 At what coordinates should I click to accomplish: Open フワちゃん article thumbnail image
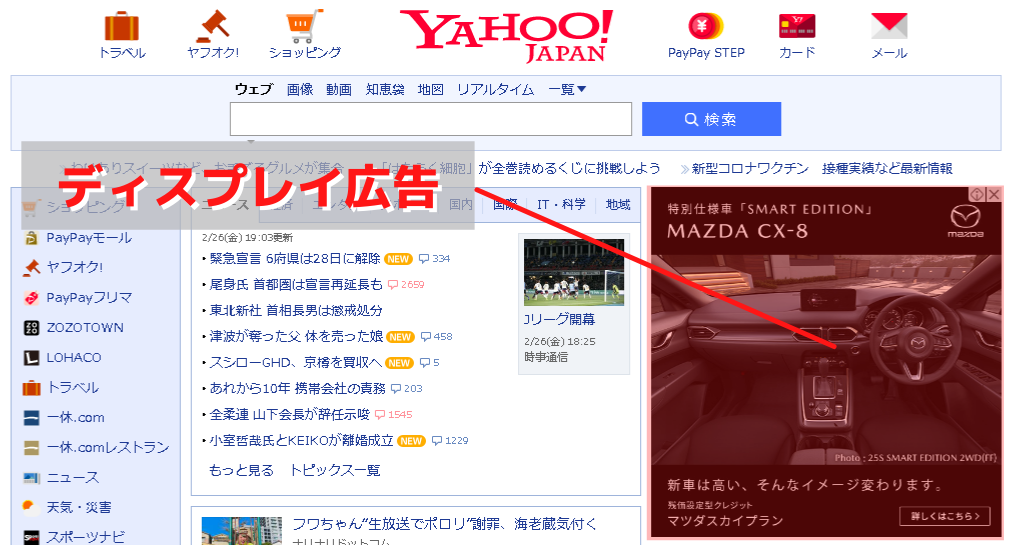tap(242, 531)
